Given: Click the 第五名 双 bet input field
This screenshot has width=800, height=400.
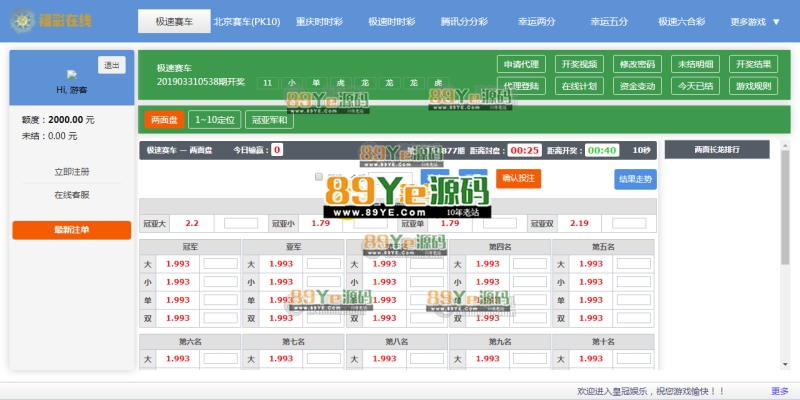Looking at the screenshot, I should coord(633,318).
